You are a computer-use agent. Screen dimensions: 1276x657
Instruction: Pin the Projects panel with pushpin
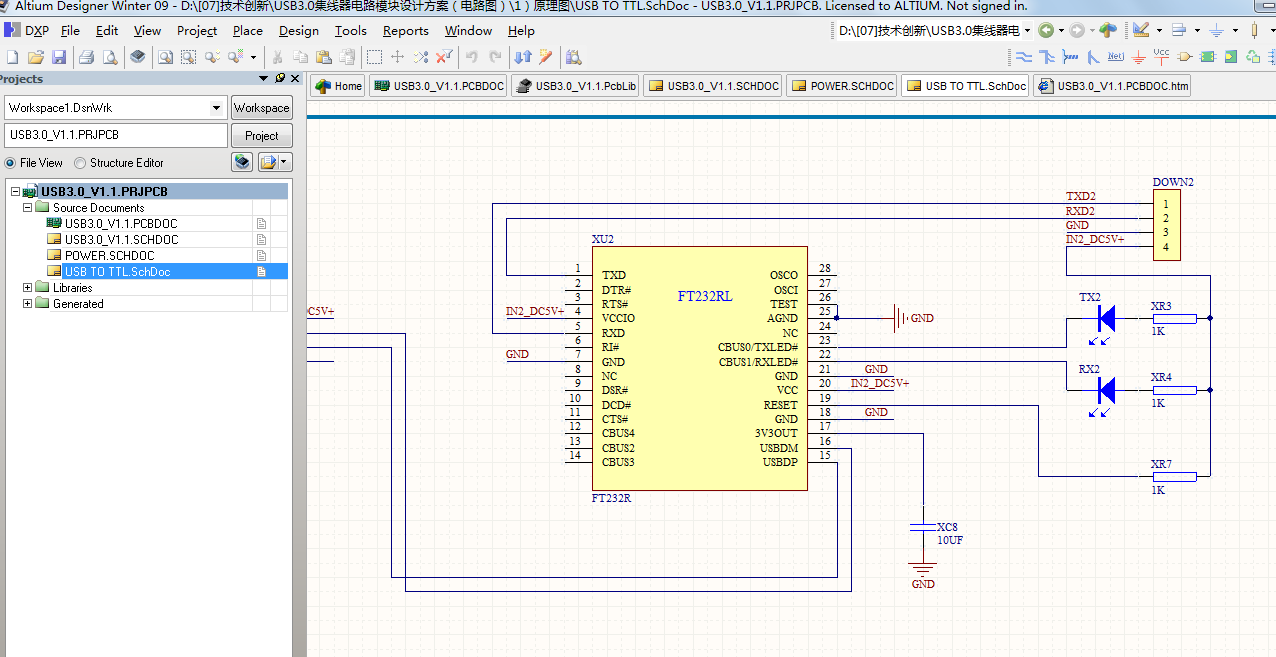click(280, 78)
